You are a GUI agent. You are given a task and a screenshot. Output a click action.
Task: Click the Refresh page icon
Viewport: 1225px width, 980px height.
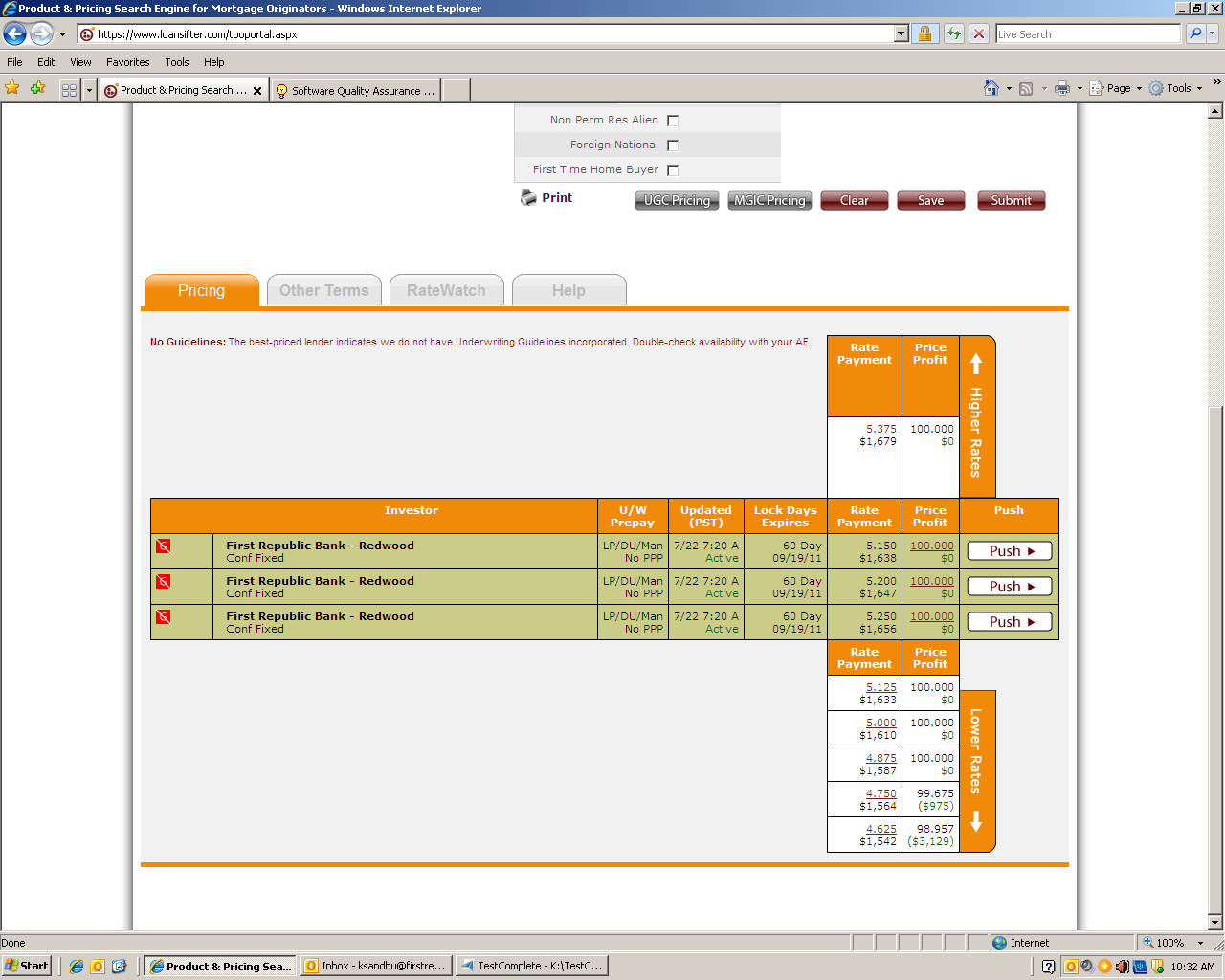[x=953, y=34]
